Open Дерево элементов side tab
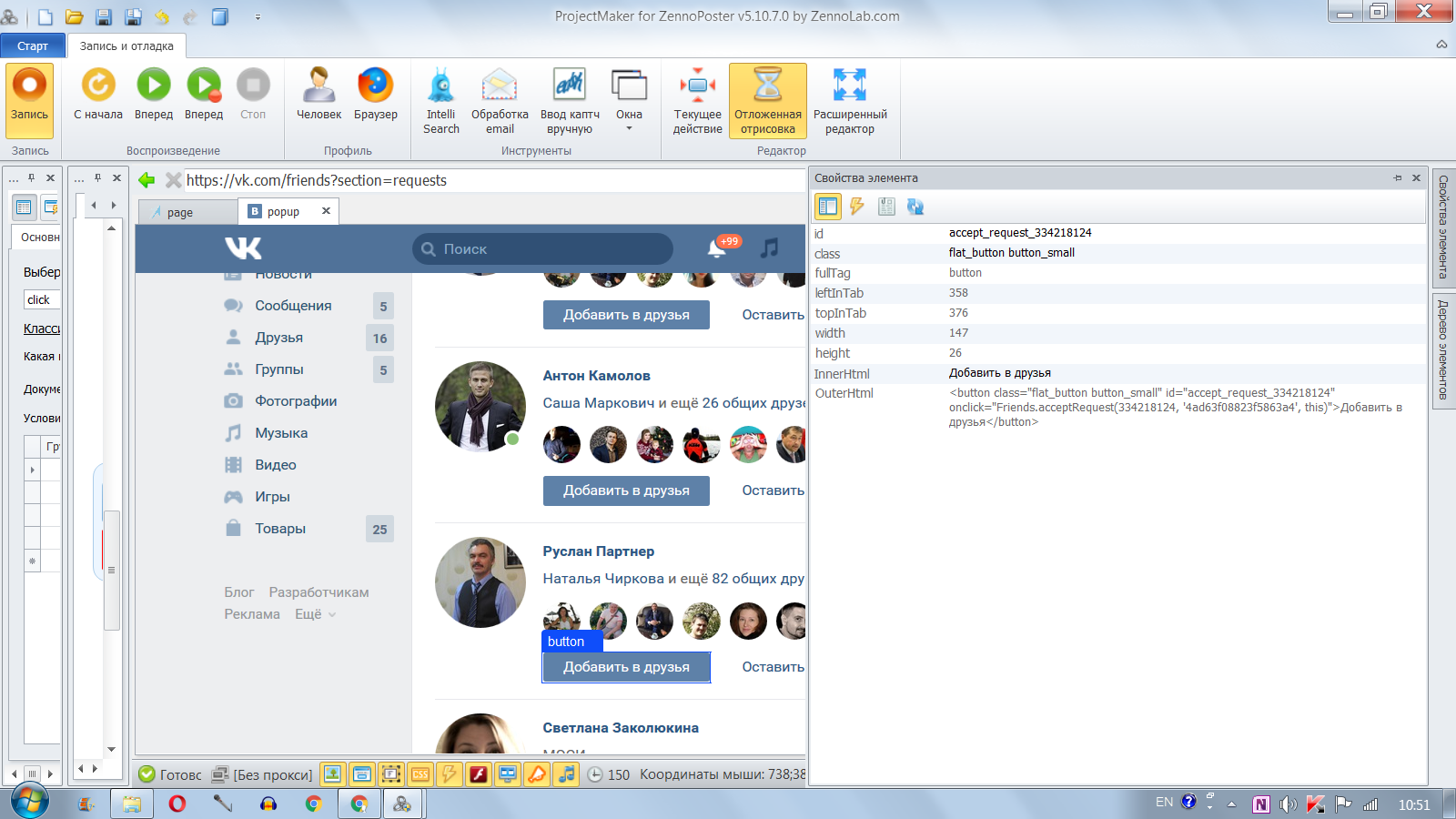The image size is (1456, 819). [x=1443, y=349]
